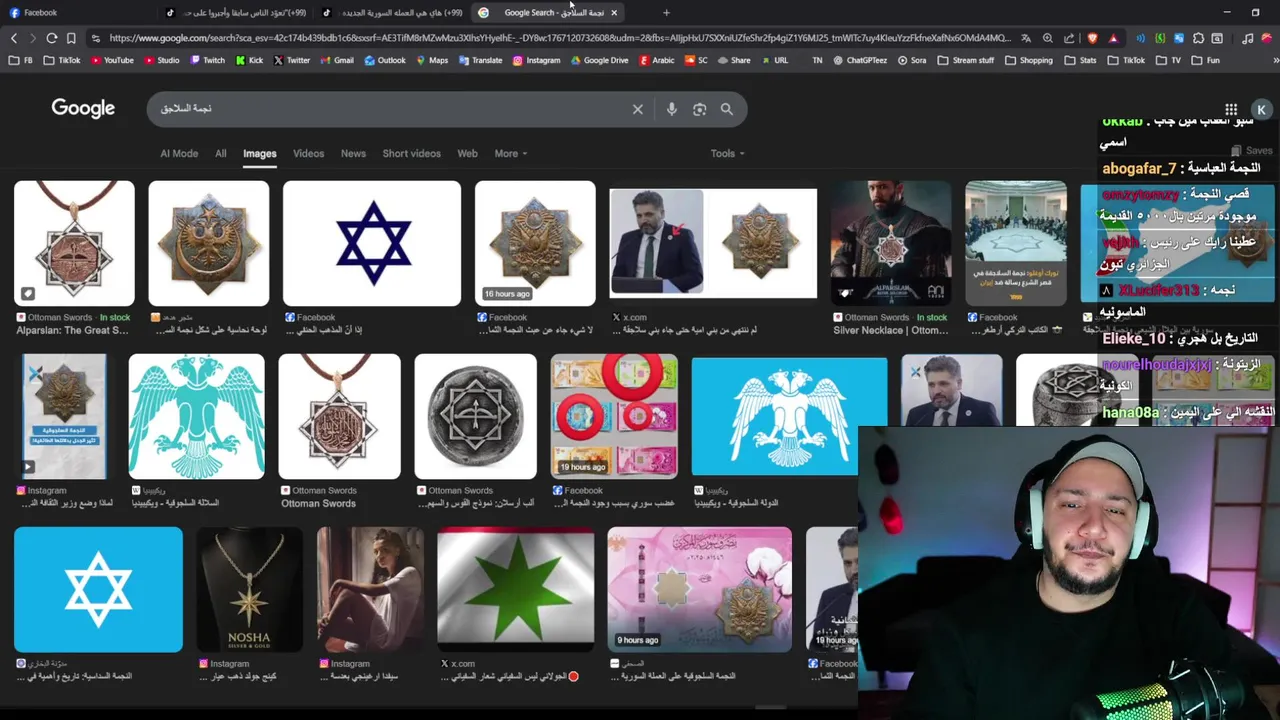Open ChatGPTeez bookmark

[859, 60]
